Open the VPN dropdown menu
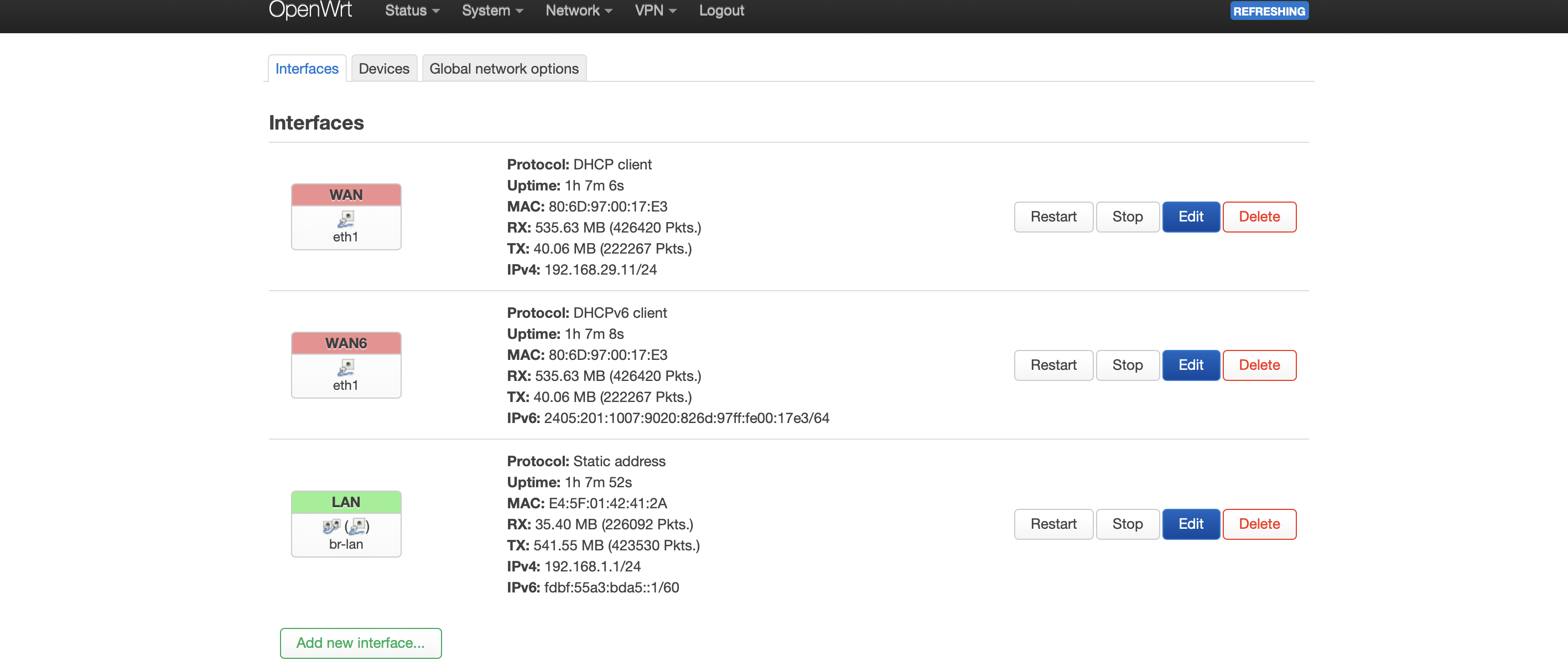Screen dimensions: 1568x660 pos(655,11)
